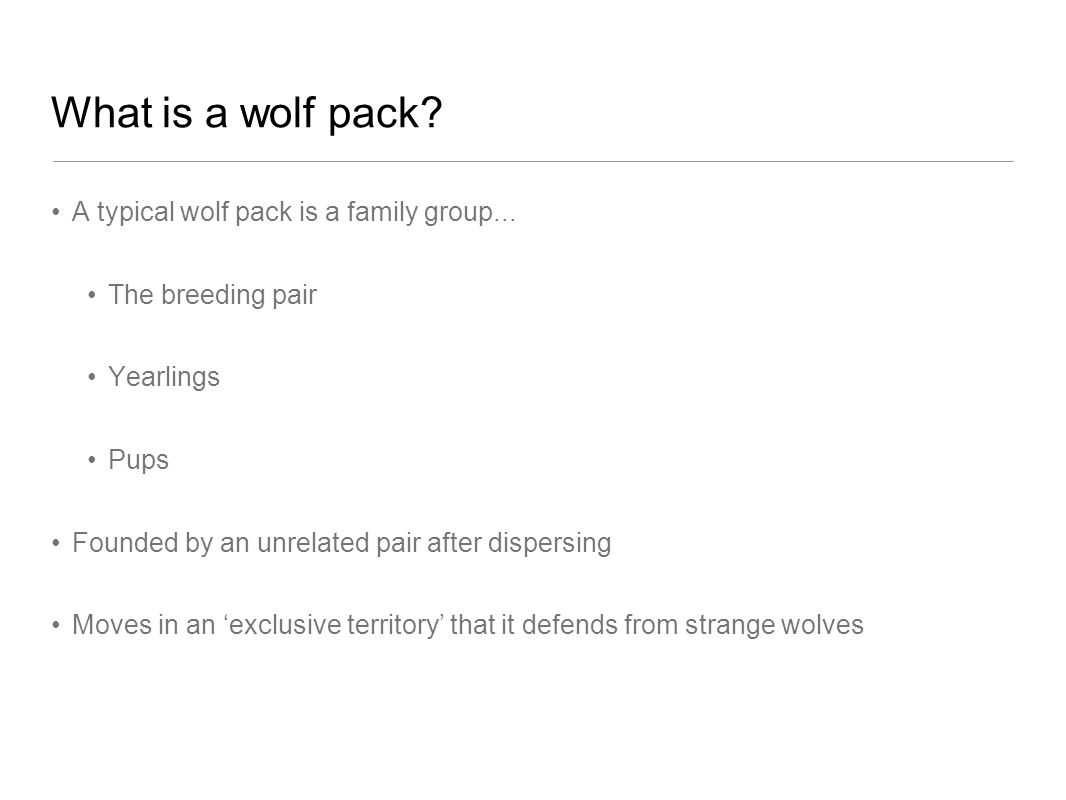Click the bullet marker before 'Pups'

pos(92,460)
